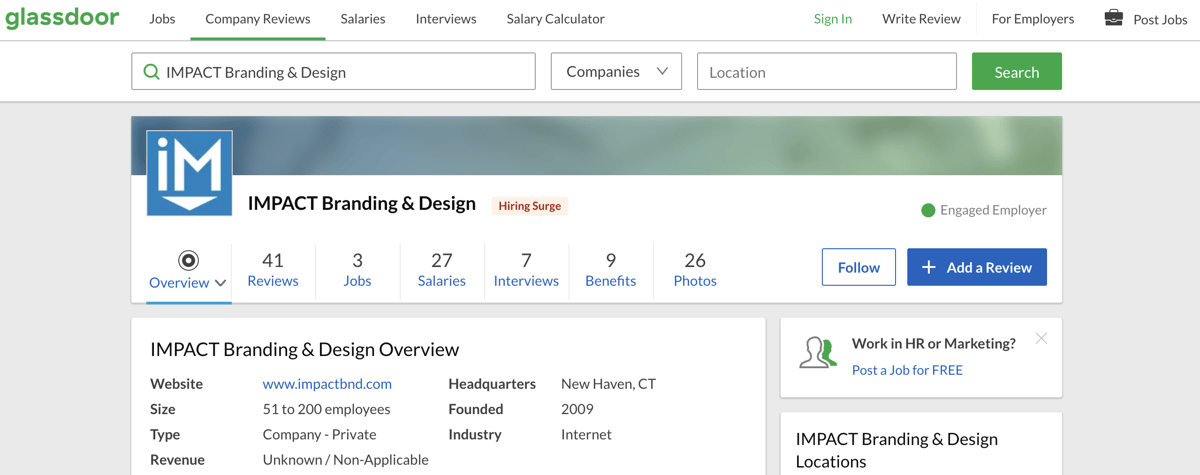Open the 27 Salaries tab
Viewport: 1200px width, 475px height.
[x=442, y=270]
